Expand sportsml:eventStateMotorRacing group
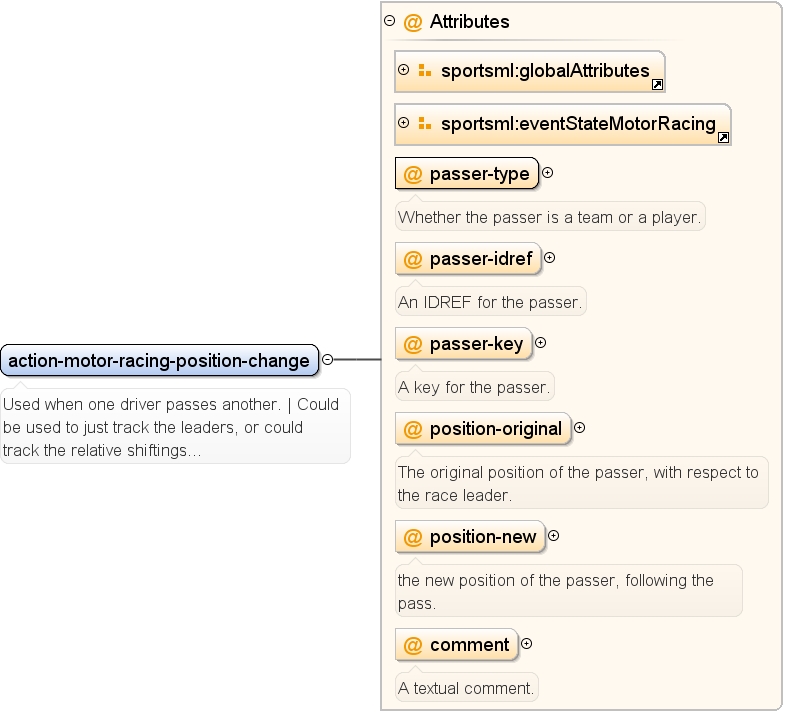Screen dimensions: 800x712 pos(403,123)
